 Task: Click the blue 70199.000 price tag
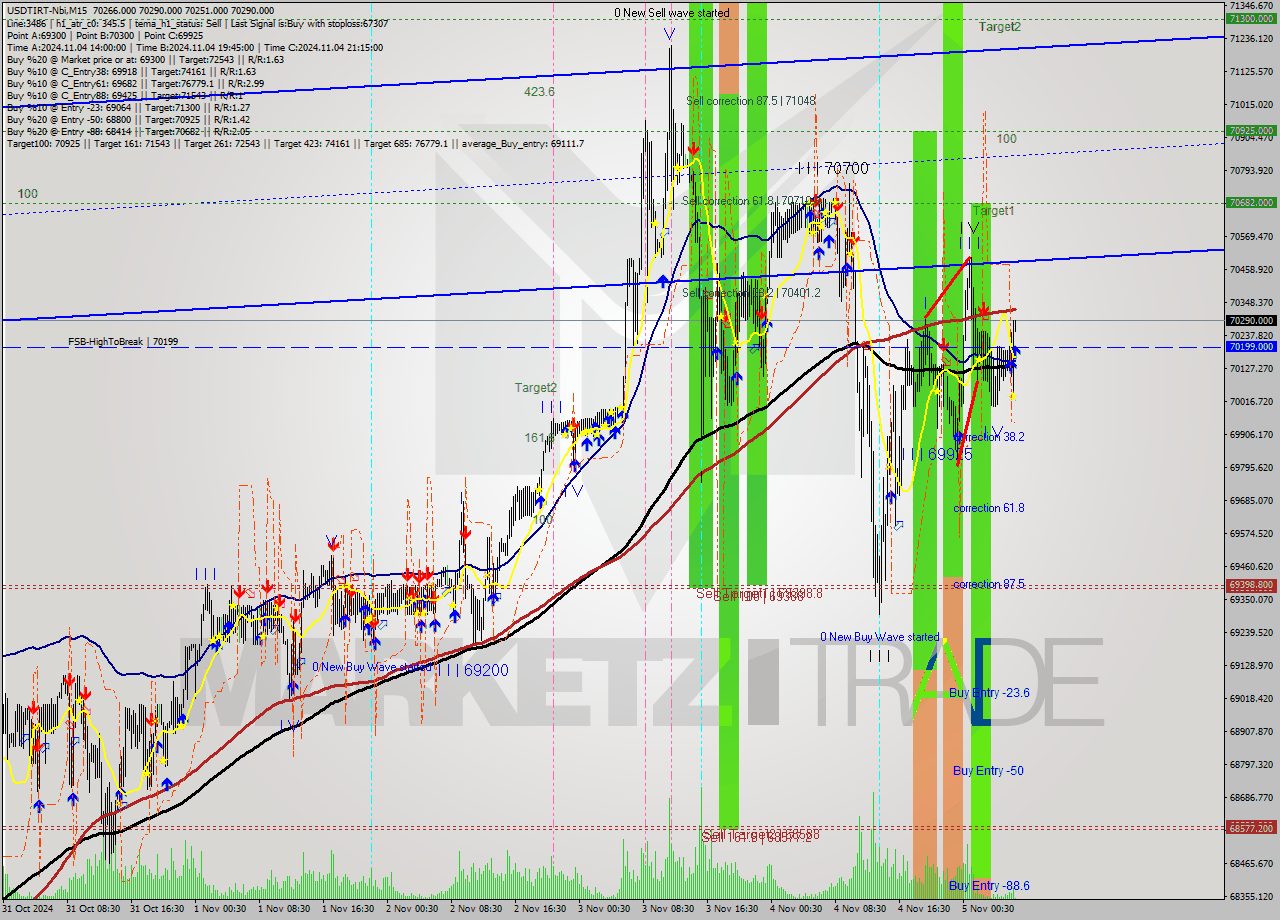point(1251,346)
